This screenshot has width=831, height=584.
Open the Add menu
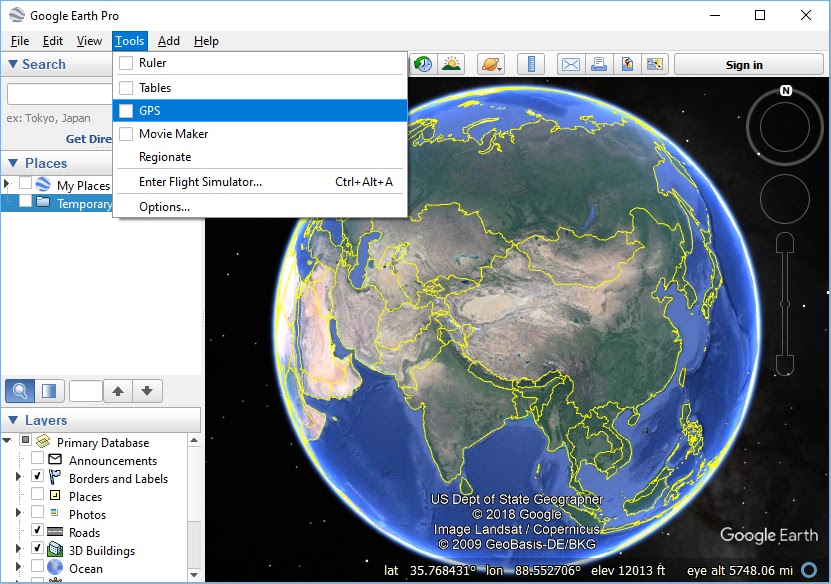click(x=169, y=41)
